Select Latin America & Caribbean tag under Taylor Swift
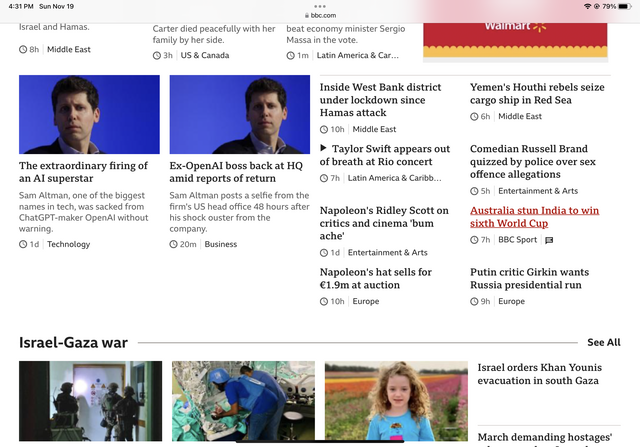 [x=394, y=178]
